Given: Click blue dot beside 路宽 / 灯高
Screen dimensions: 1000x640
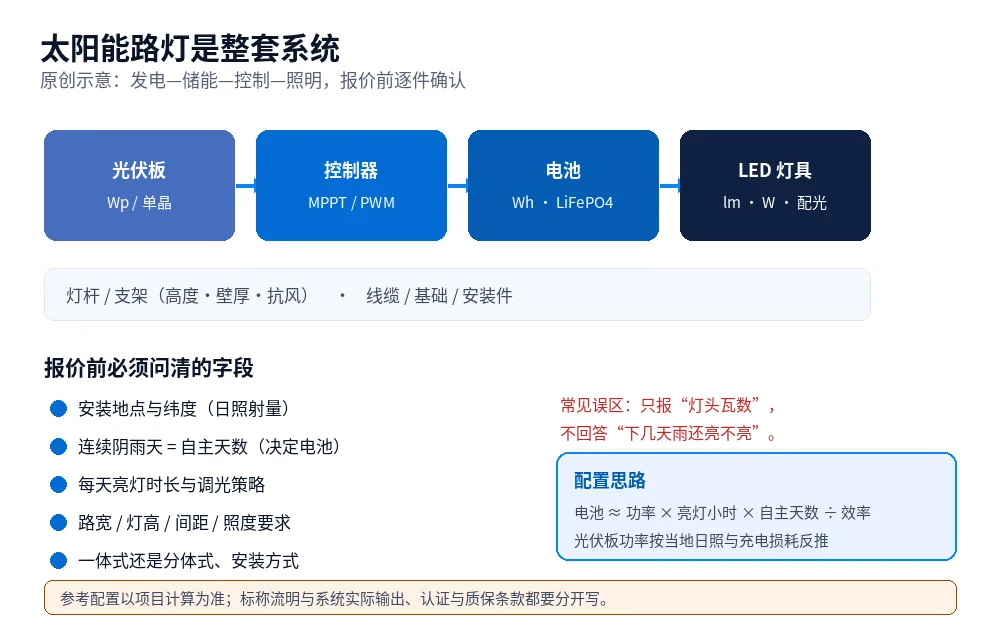Looking at the screenshot, I should (x=59, y=523).
